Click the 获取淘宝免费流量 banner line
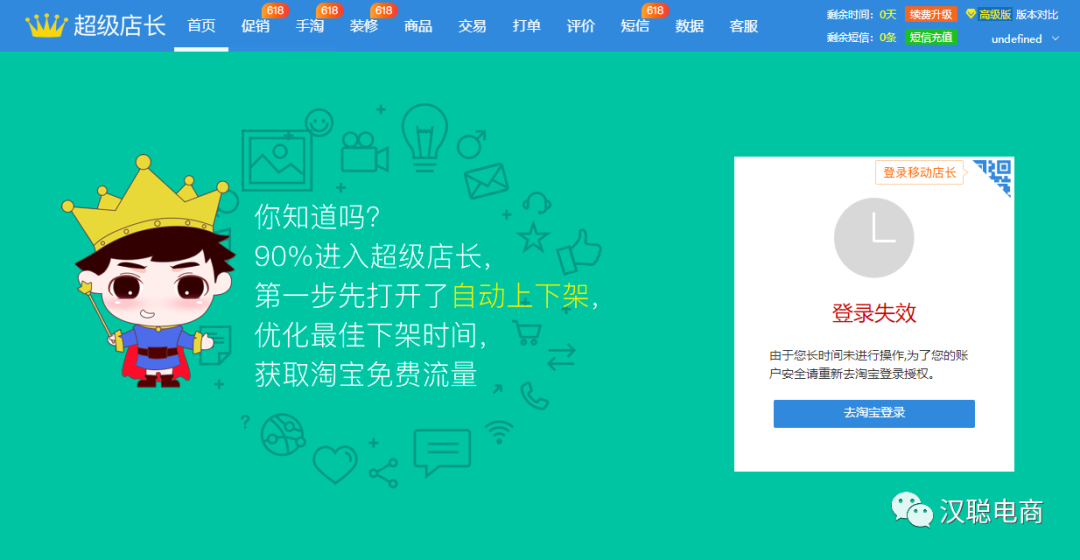 click(366, 375)
